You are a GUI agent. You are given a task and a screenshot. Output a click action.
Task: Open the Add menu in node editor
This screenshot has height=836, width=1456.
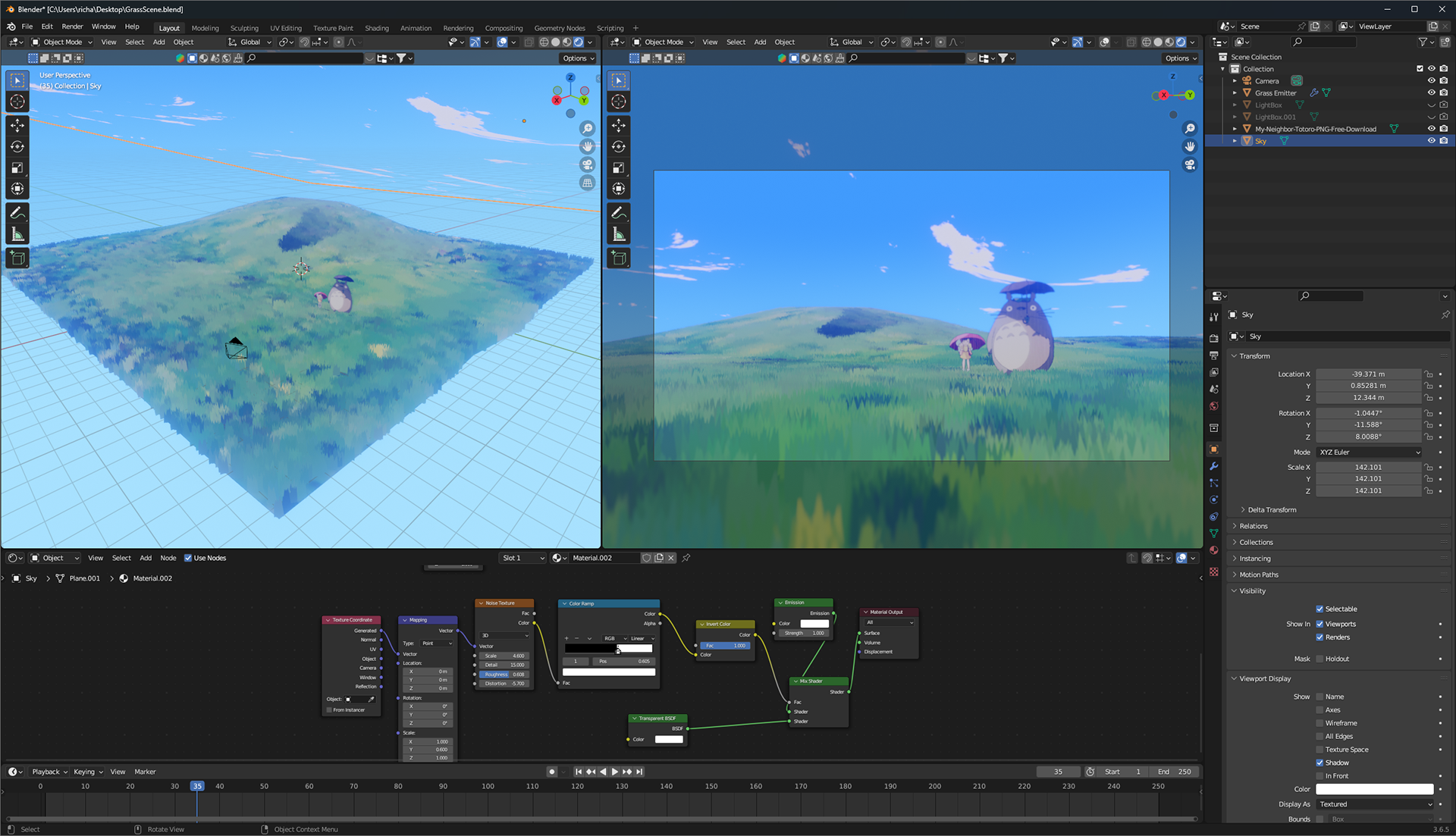pos(146,558)
